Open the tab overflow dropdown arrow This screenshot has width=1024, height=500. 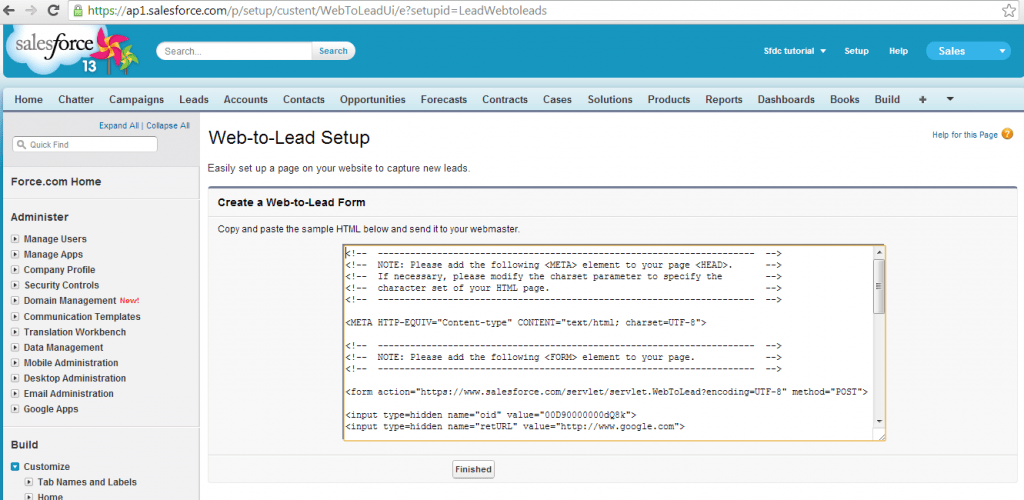click(950, 99)
